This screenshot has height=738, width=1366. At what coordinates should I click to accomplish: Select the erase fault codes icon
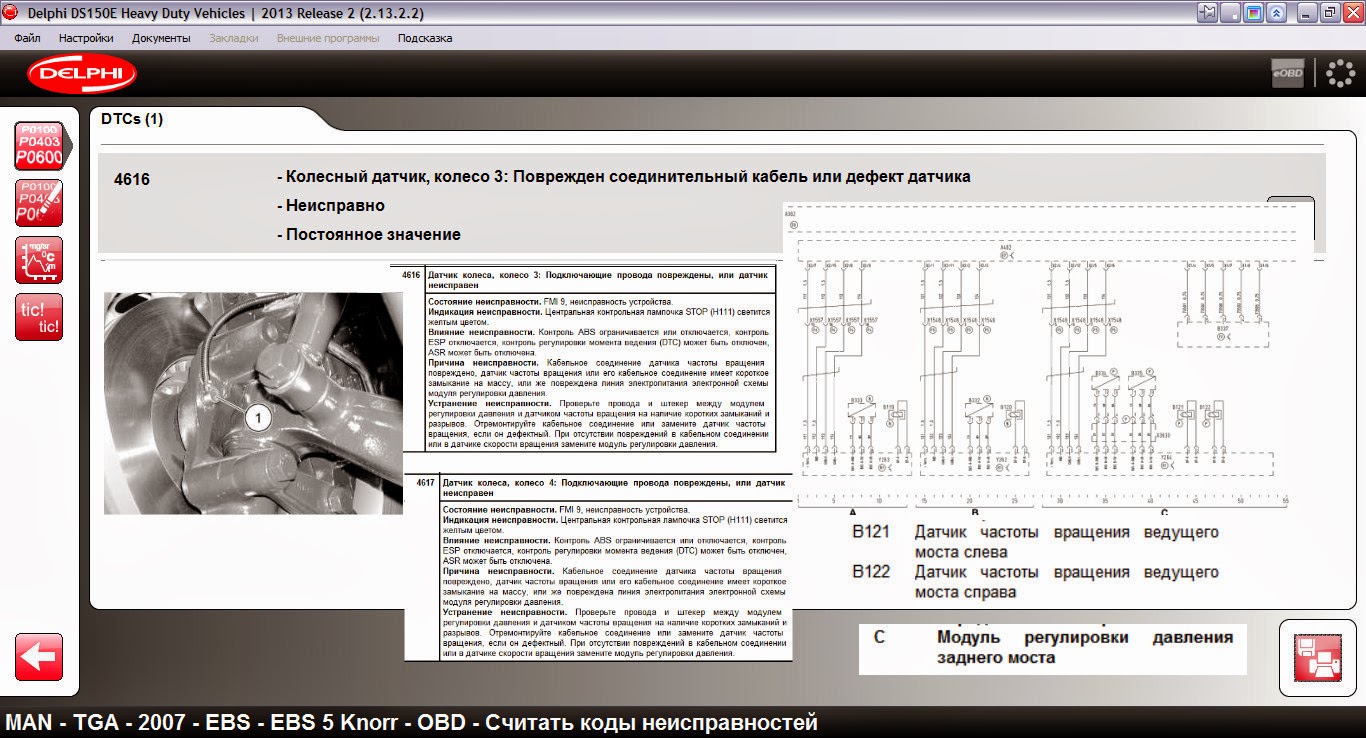[39, 203]
